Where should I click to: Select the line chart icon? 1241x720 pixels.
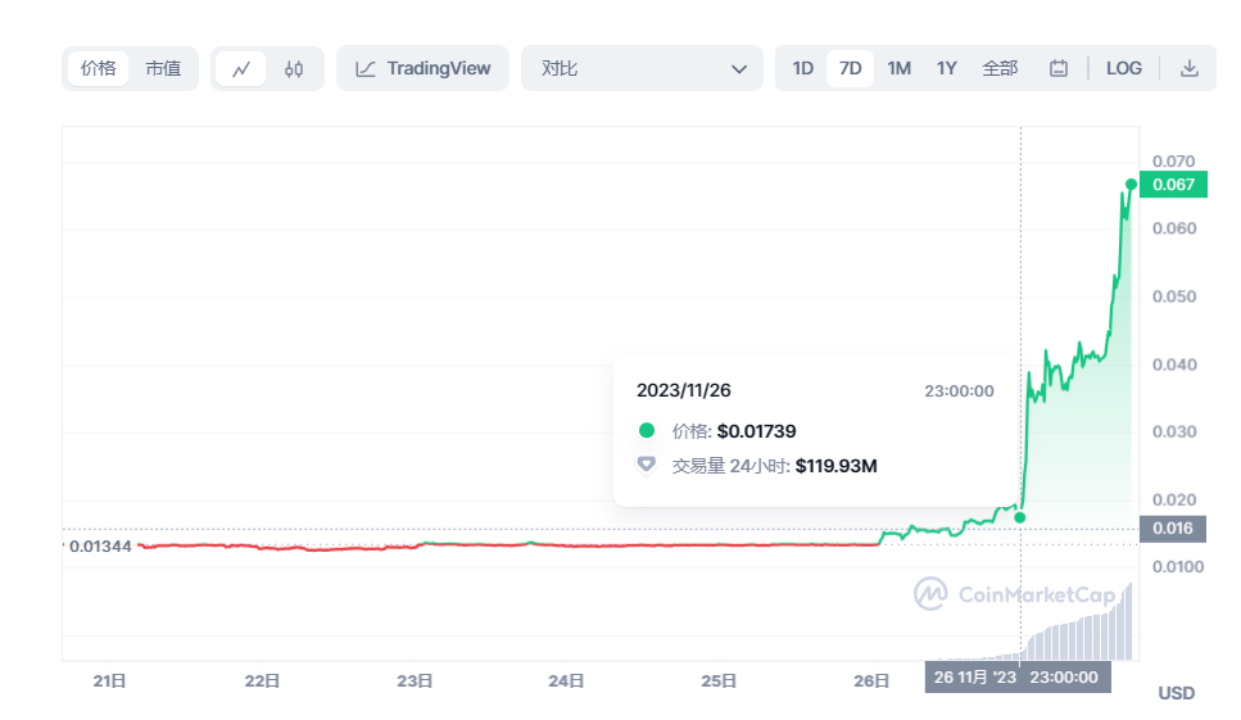[x=241, y=68]
